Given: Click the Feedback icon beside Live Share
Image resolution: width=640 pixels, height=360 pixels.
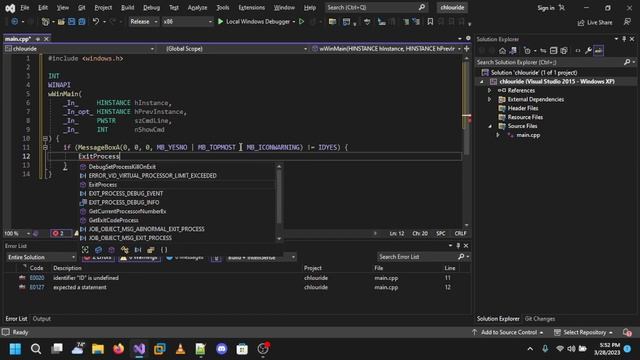Looking at the screenshot, I should click(x=627, y=22).
